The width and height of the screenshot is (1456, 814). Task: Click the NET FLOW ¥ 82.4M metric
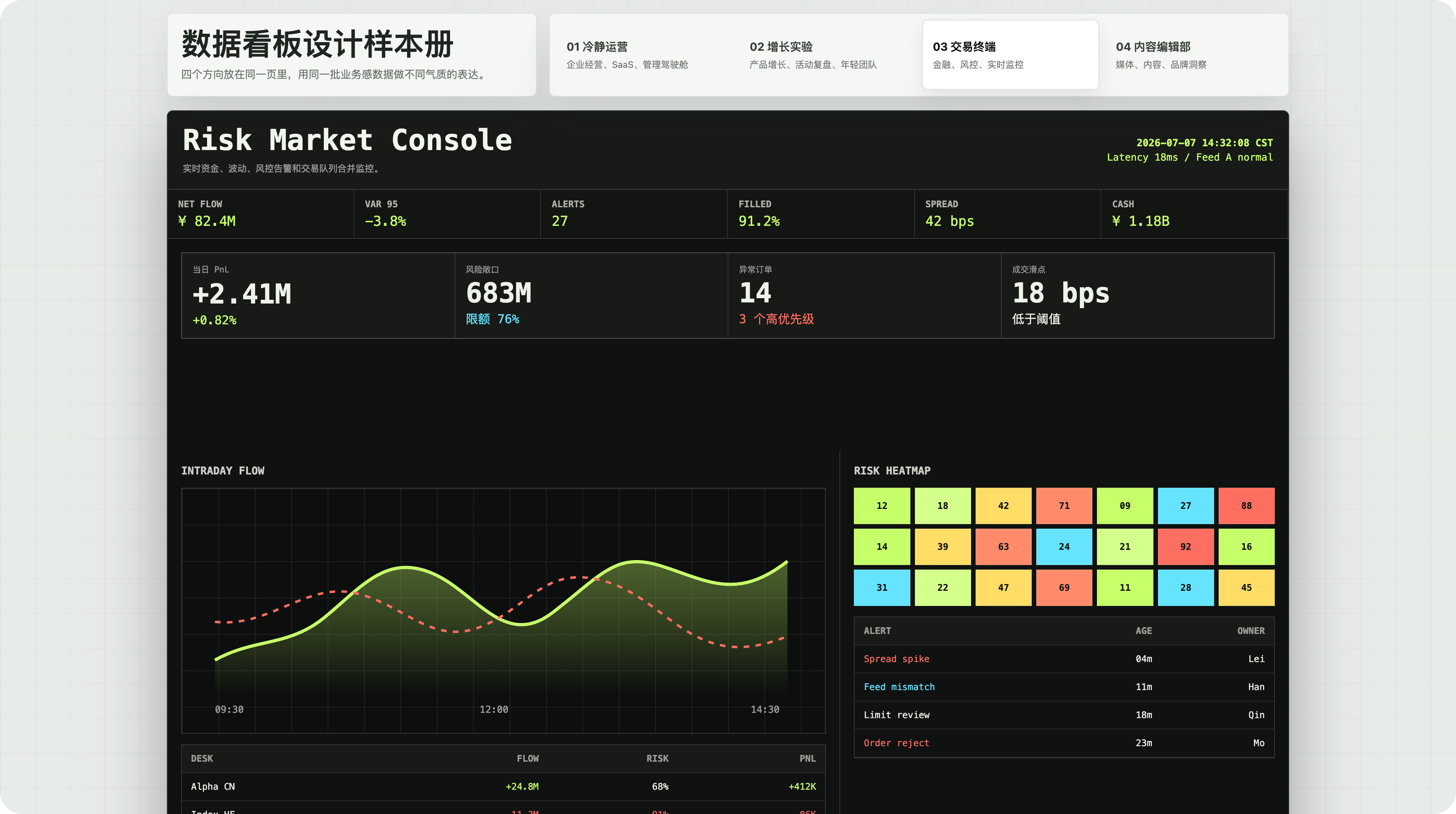pos(260,213)
